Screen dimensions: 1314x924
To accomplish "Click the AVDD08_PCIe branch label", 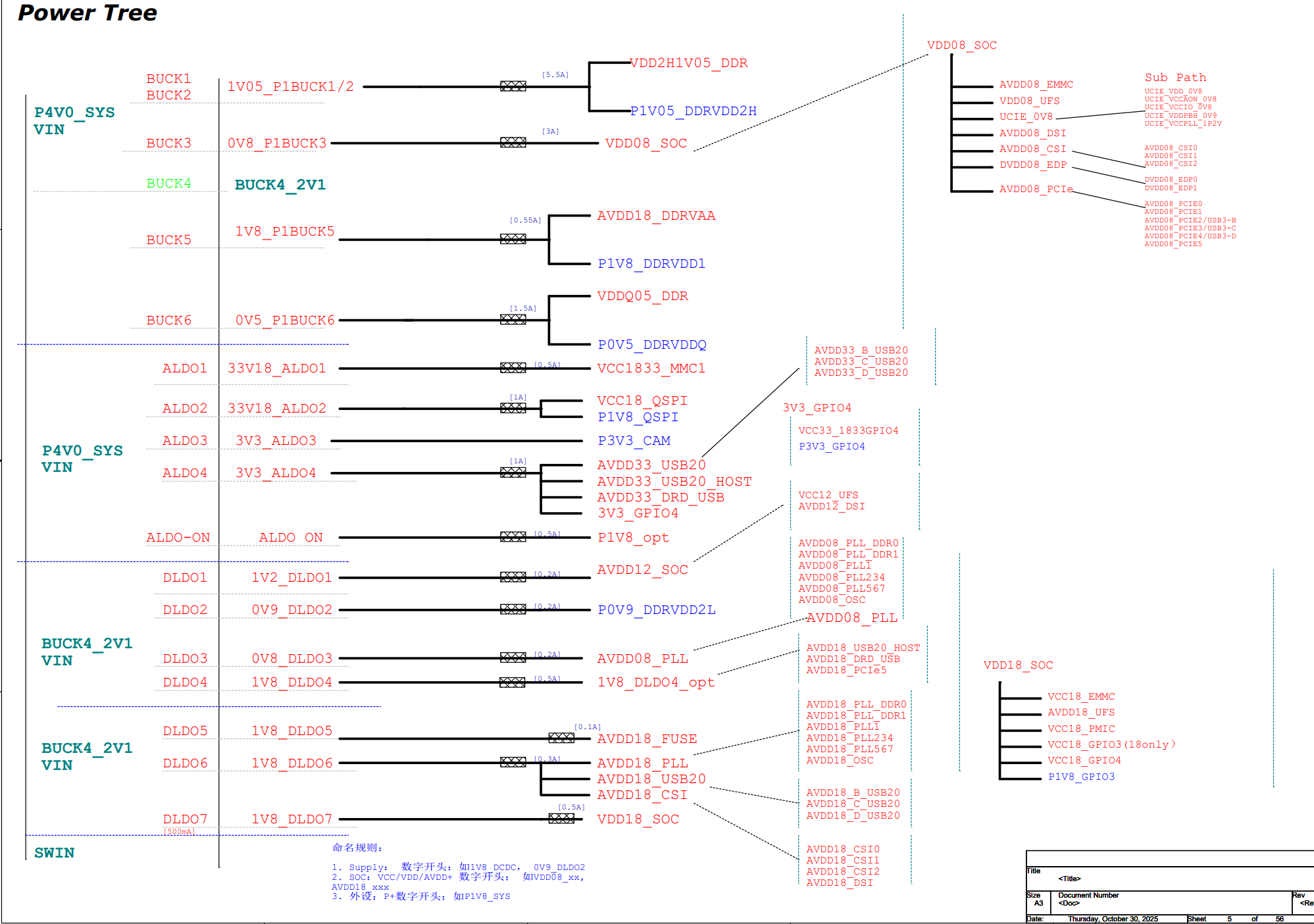I will tap(1036, 190).
